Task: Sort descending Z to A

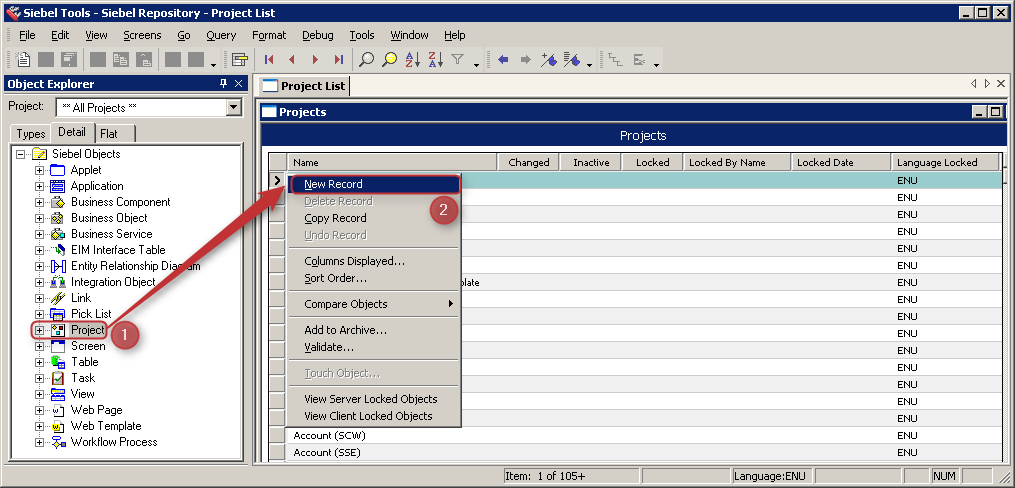Action: 435,60
